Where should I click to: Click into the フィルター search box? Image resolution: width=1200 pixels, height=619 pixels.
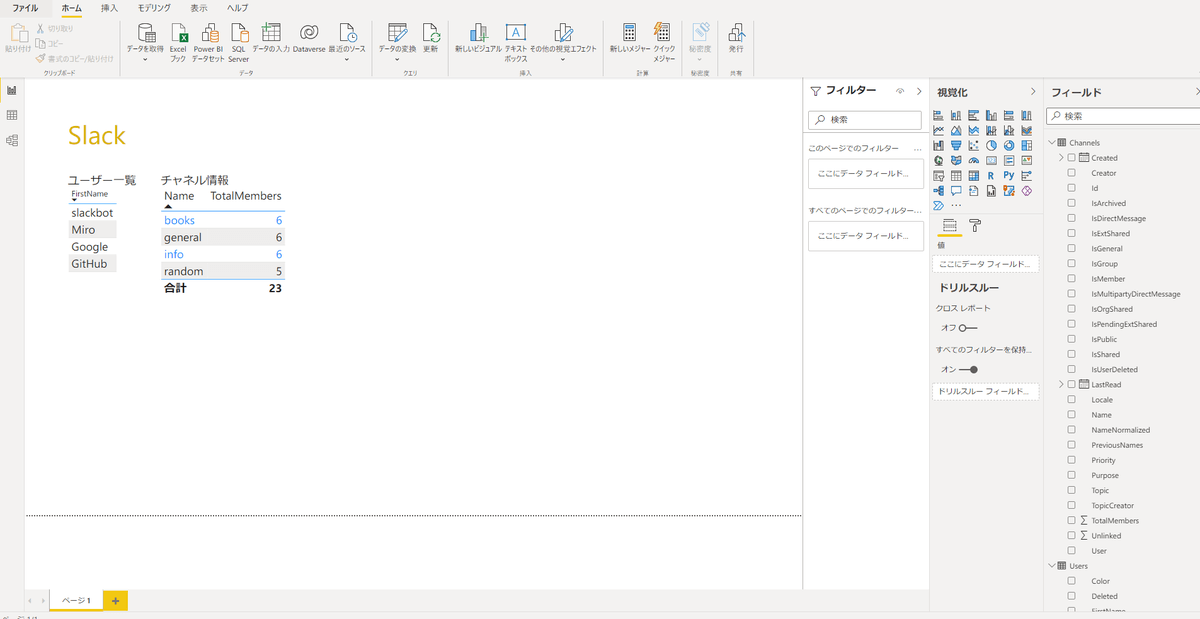point(864,119)
